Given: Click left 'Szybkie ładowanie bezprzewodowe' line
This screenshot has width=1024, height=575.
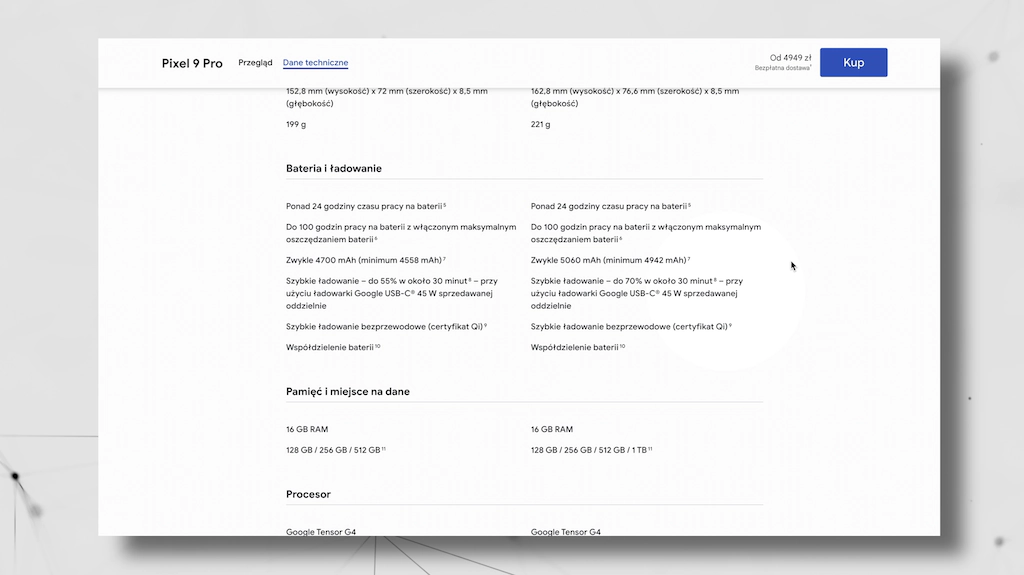Looking at the screenshot, I should (x=387, y=326).
